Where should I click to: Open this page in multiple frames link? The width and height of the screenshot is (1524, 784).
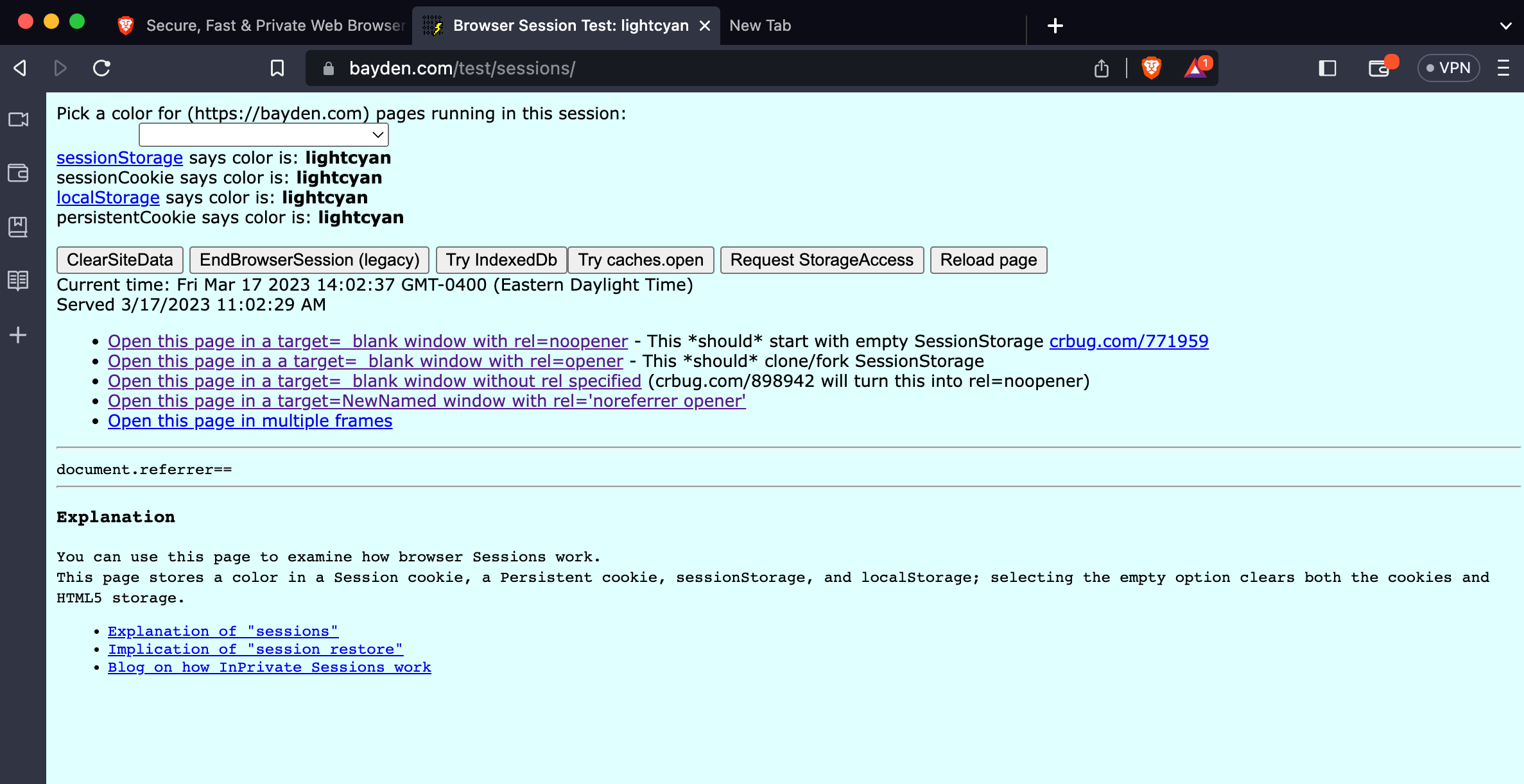click(250, 421)
